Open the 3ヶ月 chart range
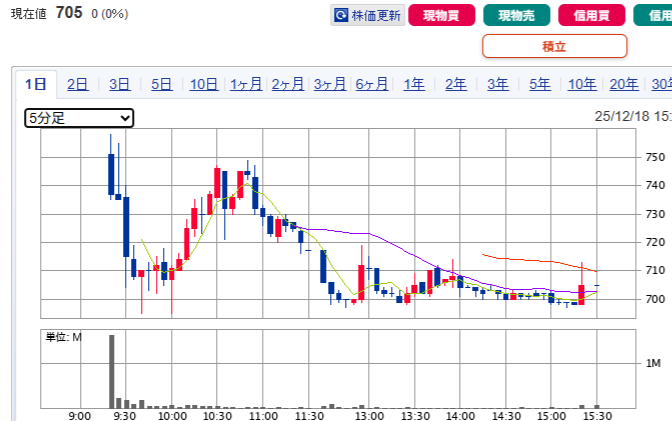 tap(329, 84)
